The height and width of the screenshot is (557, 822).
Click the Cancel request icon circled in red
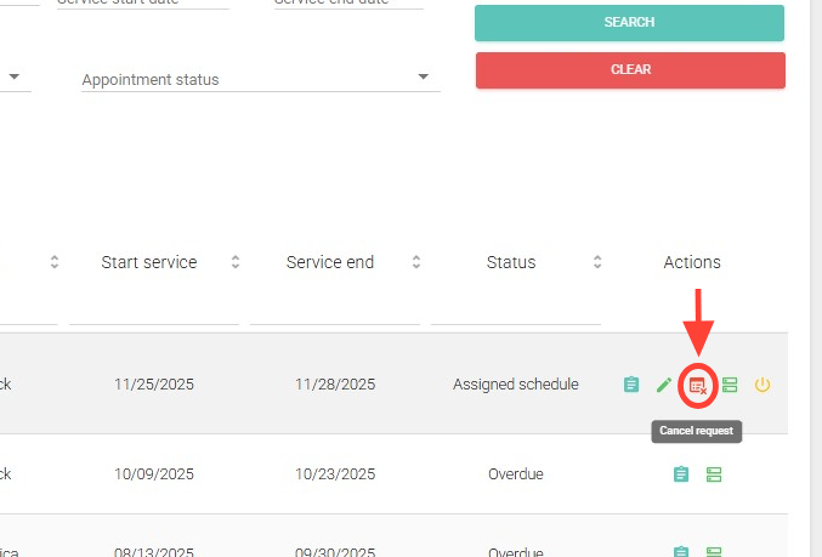click(x=697, y=385)
